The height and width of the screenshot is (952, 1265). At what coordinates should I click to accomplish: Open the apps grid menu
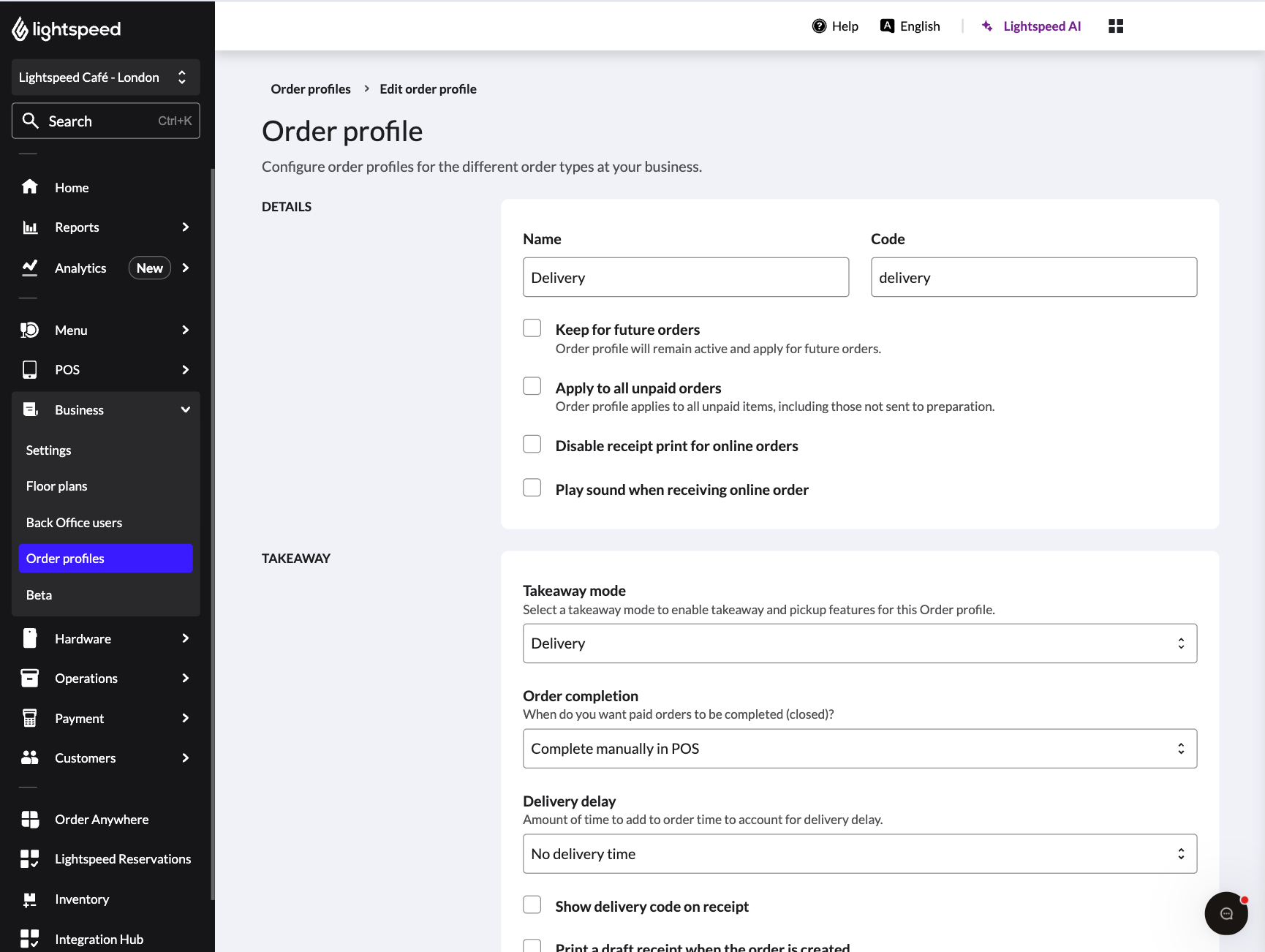pyautogui.click(x=1115, y=26)
